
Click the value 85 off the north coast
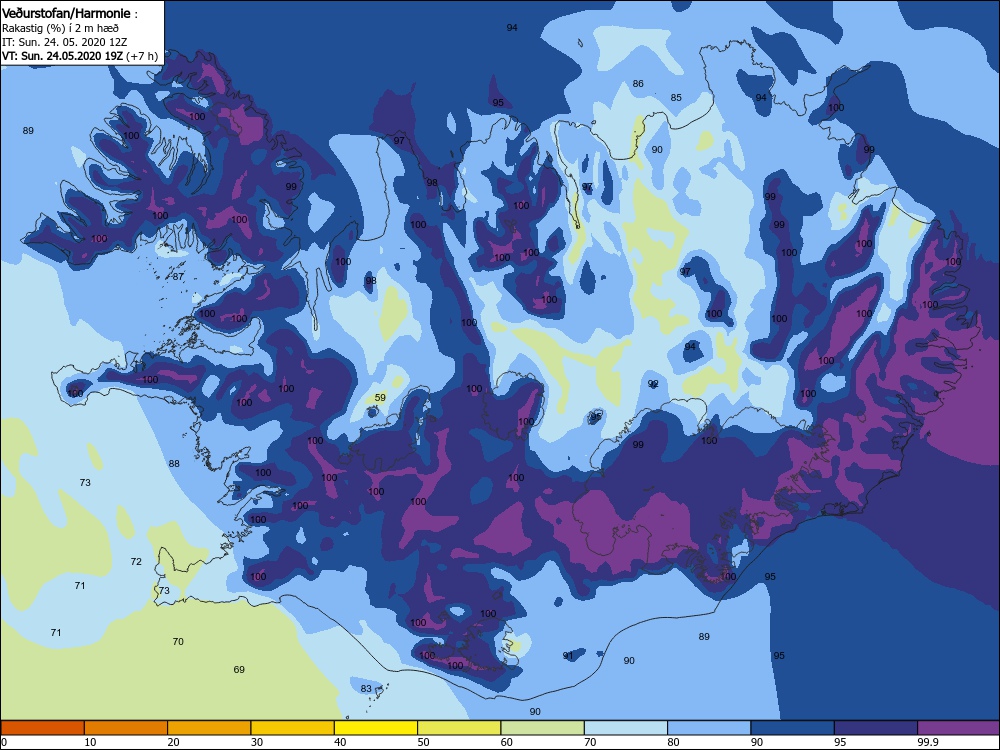tap(676, 98)
